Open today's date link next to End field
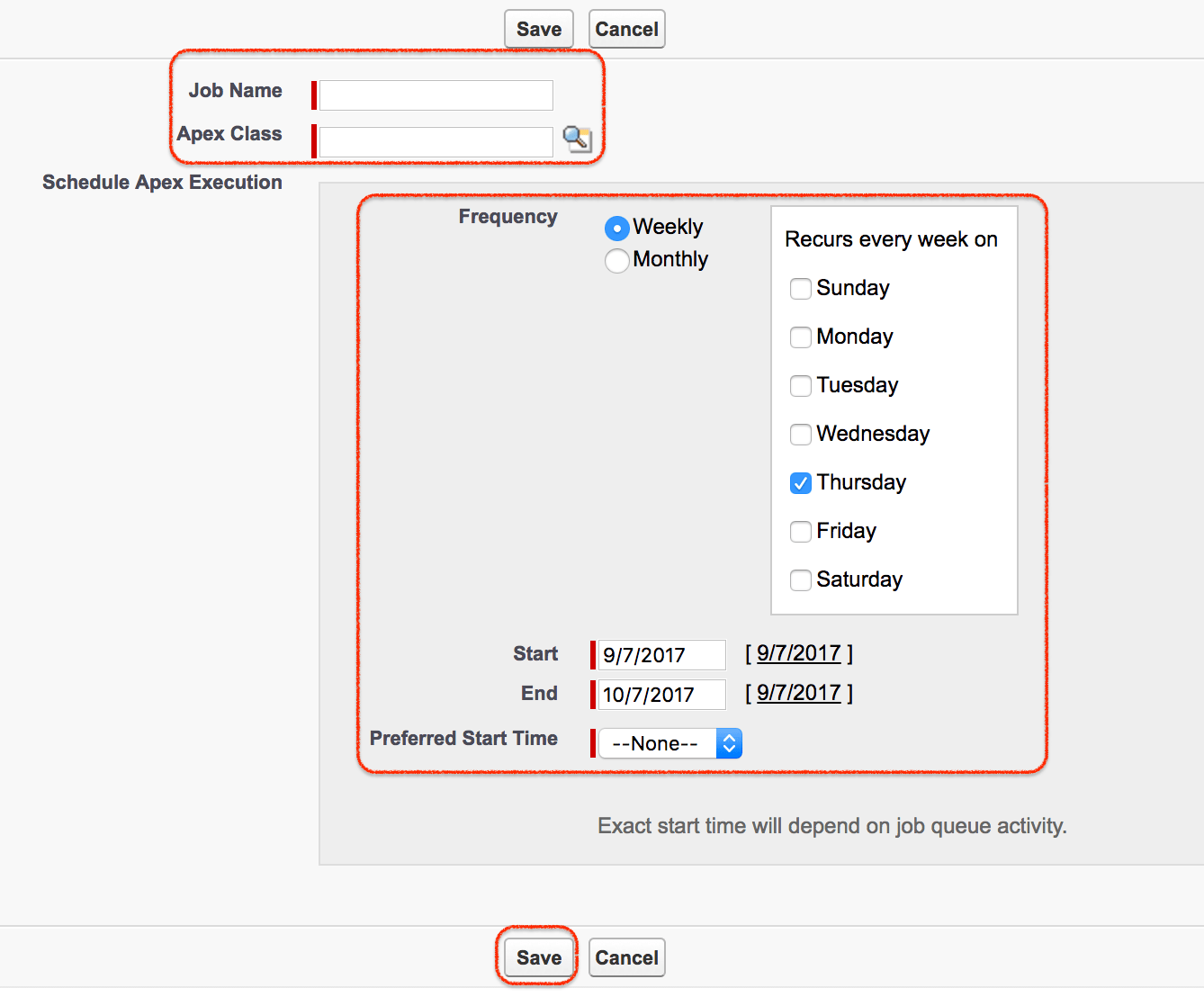 click(x=799, y=693)
